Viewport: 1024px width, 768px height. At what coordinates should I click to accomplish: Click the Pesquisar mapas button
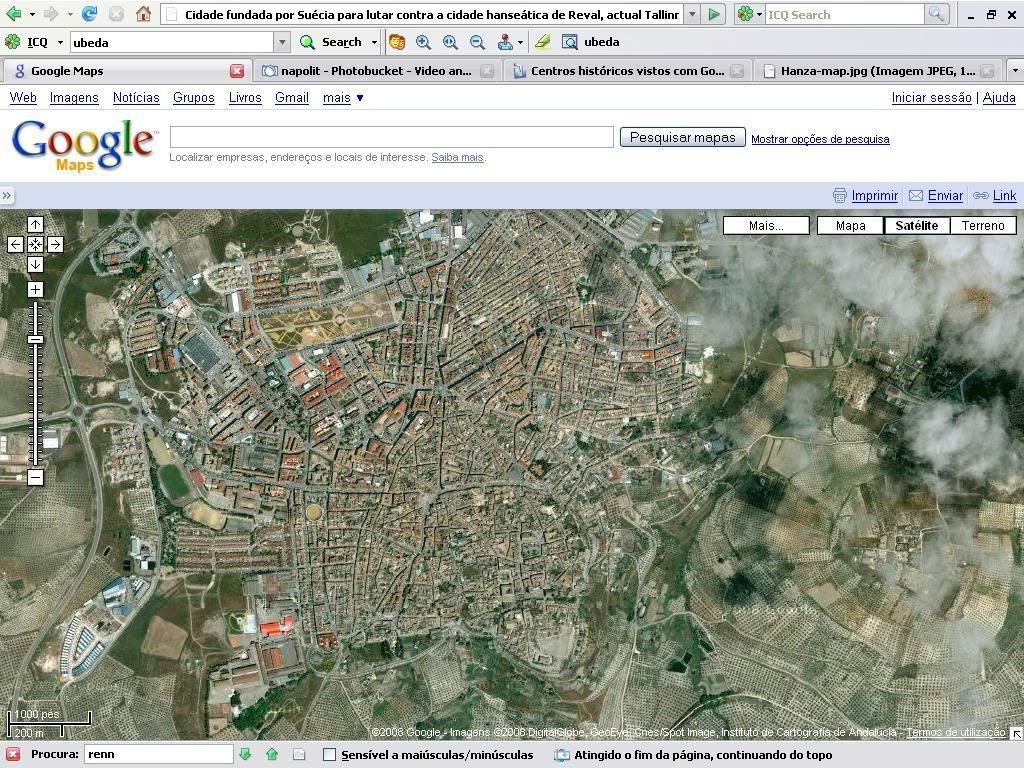tap(682, 138)
